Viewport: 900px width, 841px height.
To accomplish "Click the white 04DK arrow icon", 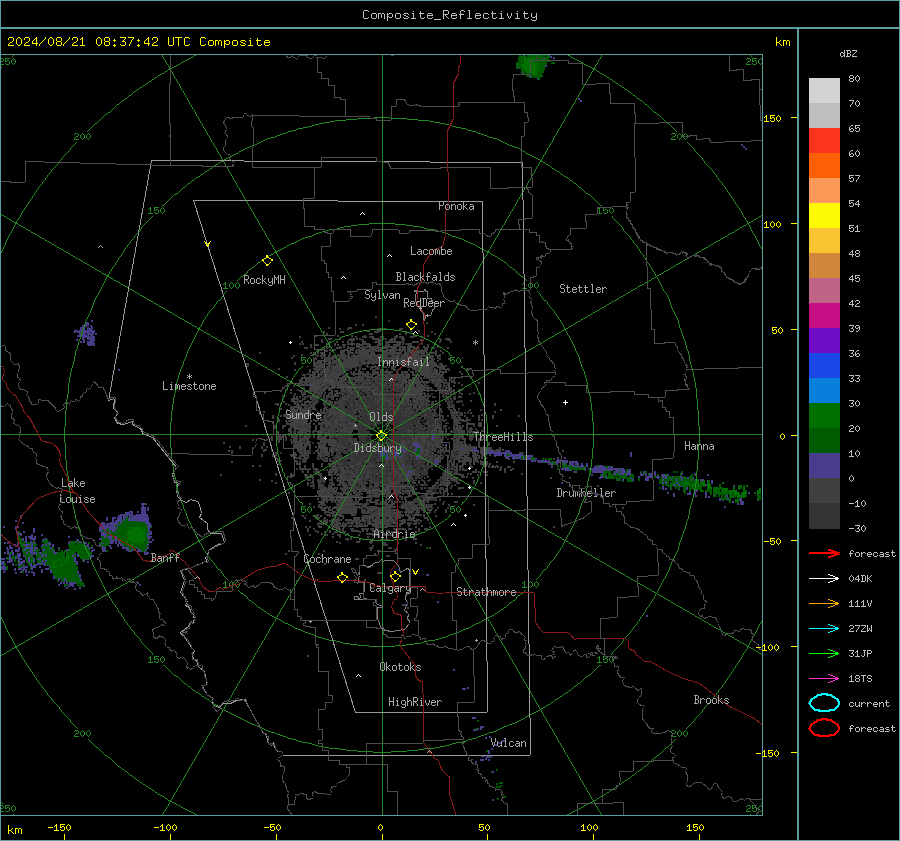I will 824,578.
